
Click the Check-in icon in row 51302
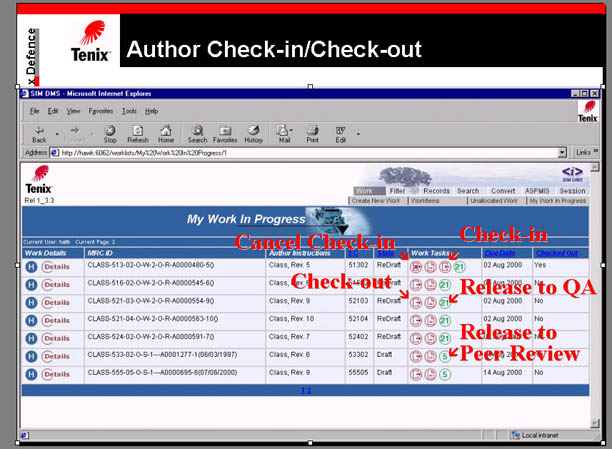(445, 267)
